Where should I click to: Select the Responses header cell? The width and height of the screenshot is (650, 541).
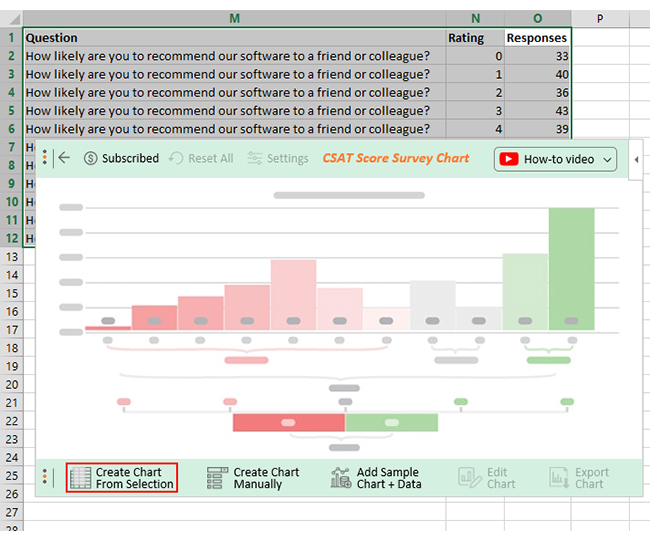point(538,38)
